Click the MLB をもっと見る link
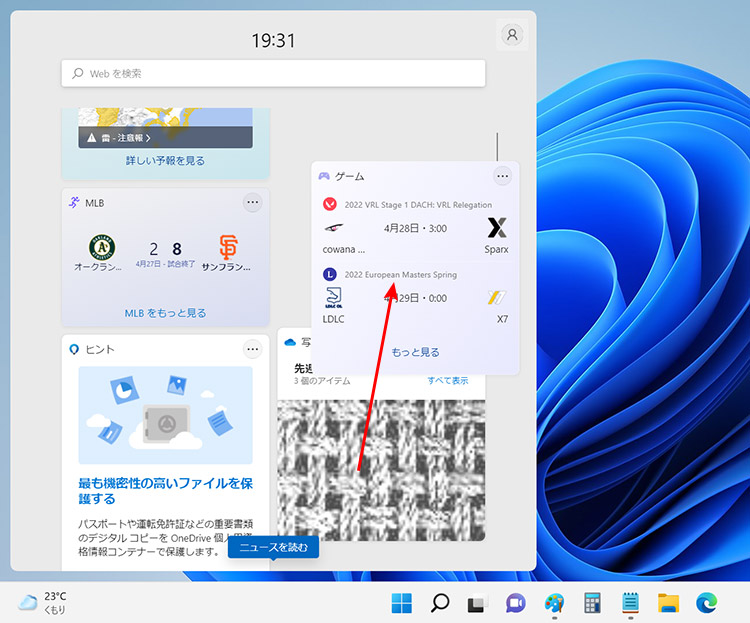 click(165, 313)
